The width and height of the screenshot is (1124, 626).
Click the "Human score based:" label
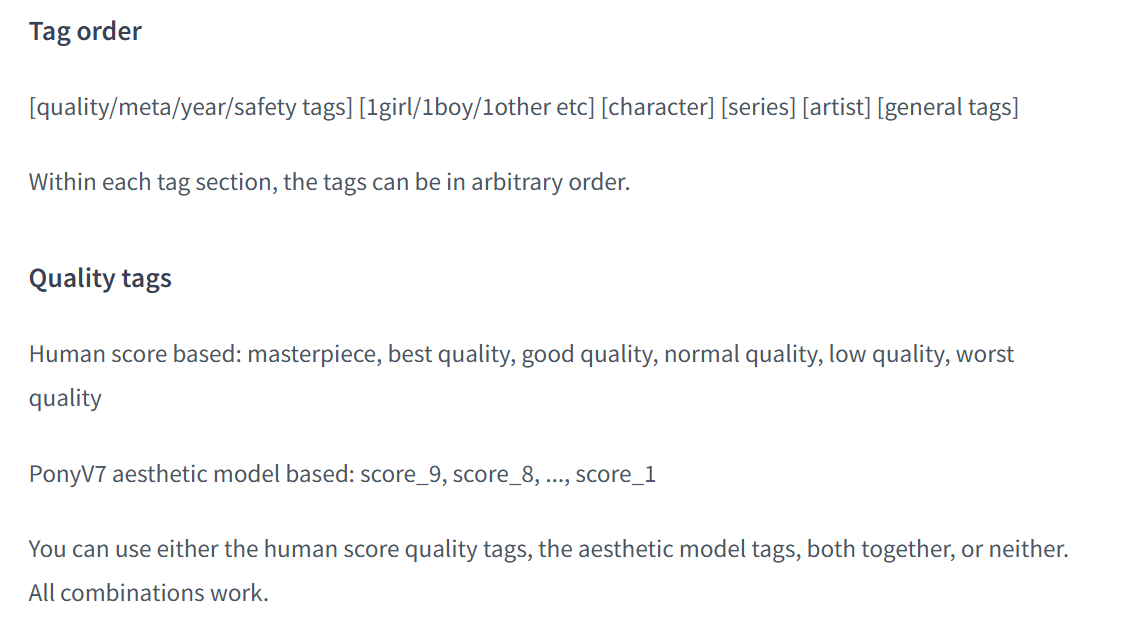[135, 354]
